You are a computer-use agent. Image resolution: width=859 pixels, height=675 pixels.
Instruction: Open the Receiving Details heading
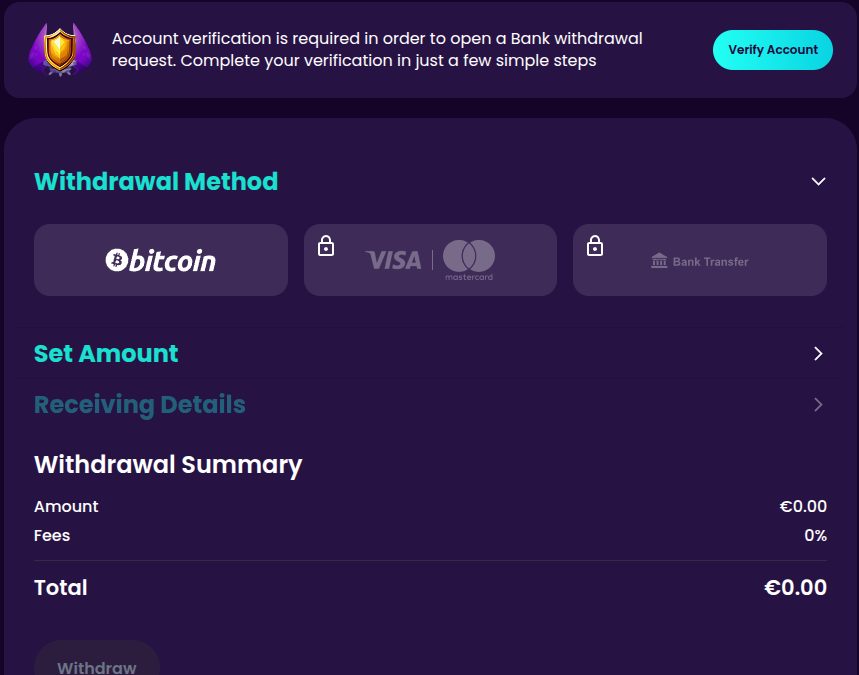coord(140,405)
